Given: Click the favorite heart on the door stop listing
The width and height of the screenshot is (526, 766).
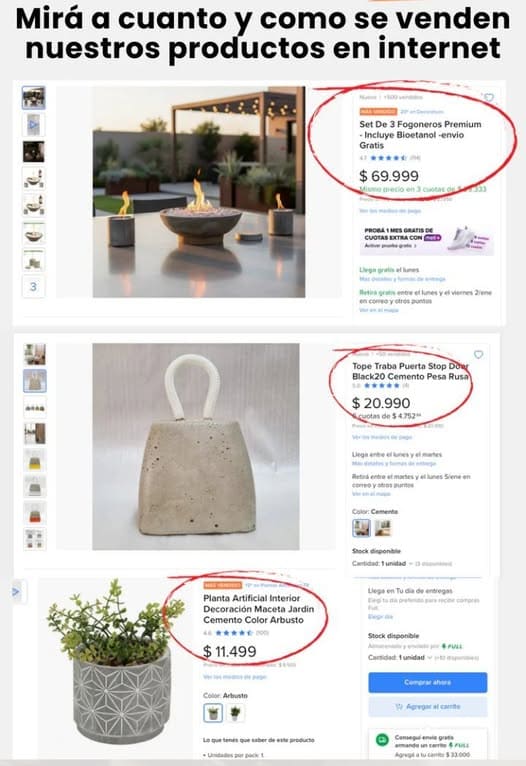Looking at the screenshot, I should [x=478, y=355].
